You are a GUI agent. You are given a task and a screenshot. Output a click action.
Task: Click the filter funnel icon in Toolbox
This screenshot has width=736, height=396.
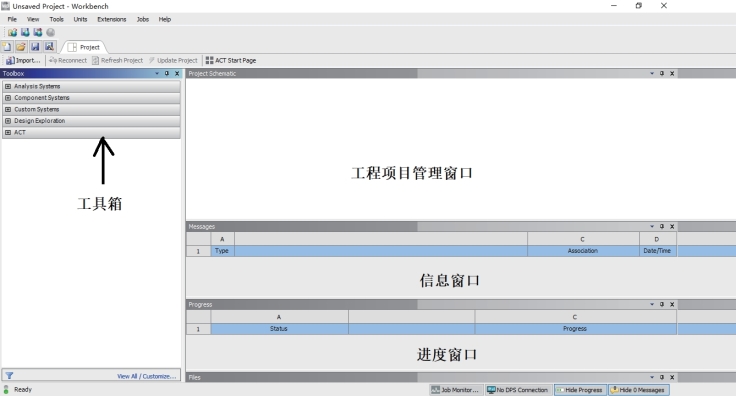9,376
